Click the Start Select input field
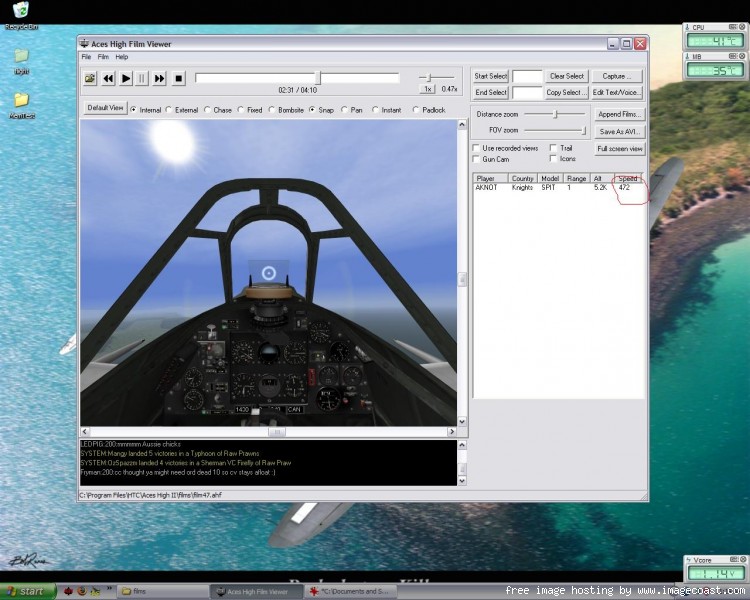The height and width of the screenshot is (600, 750). point(527,76)
